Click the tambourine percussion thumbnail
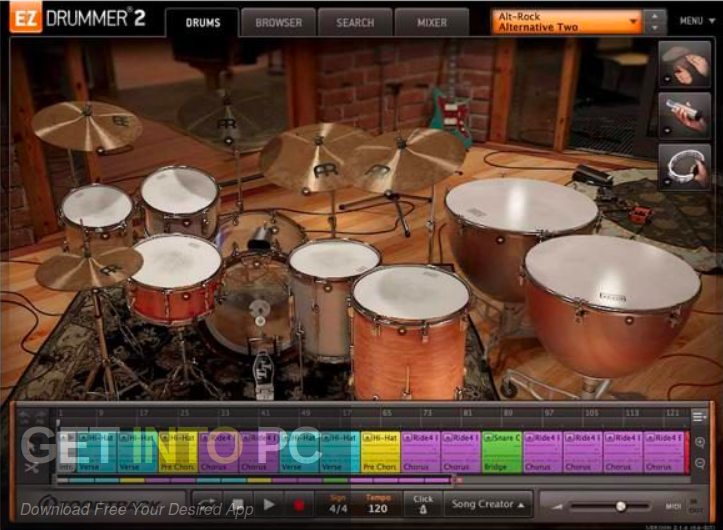Image resolution: width=723 pixels, height=530 pixels. click(x=684, y=167)
